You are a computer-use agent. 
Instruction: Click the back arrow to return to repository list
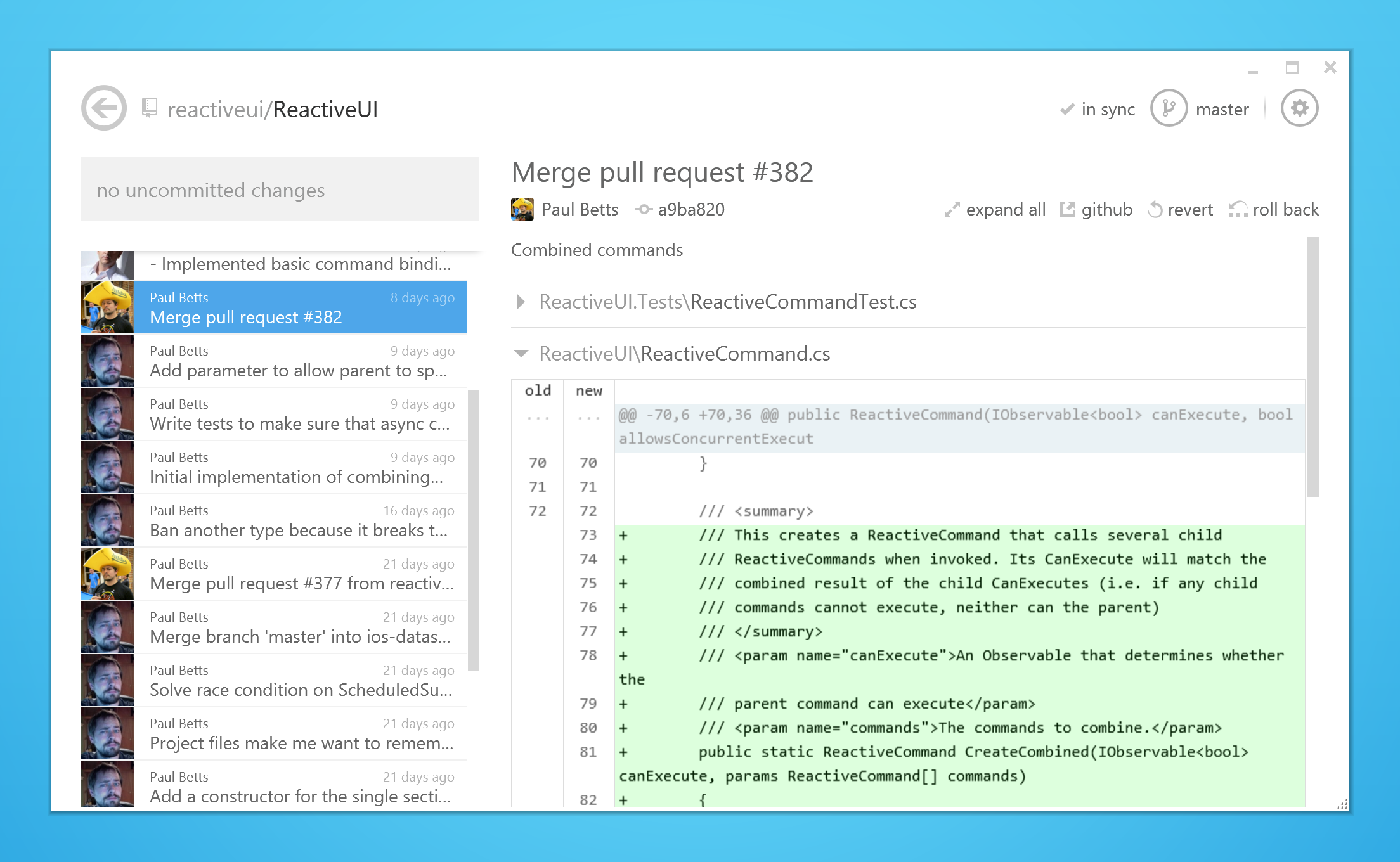103,108
